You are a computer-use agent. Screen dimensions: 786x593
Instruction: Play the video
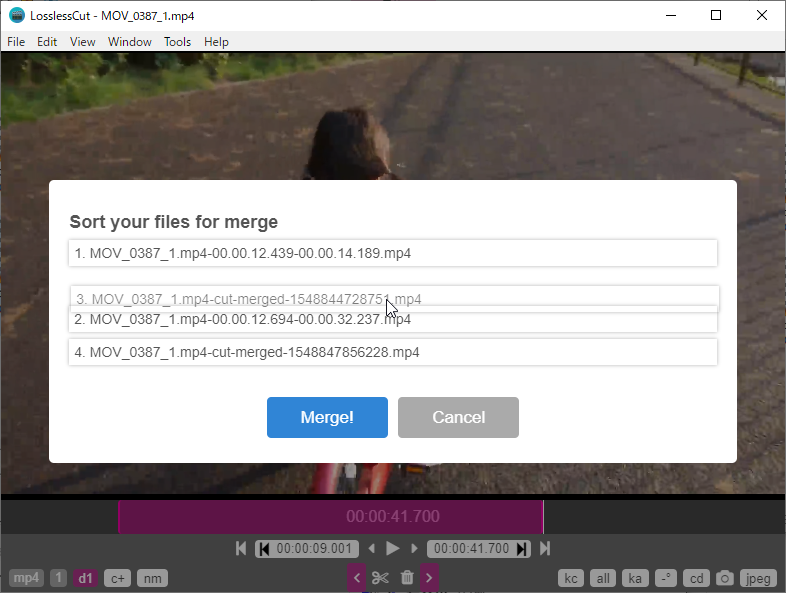point(392,548)
